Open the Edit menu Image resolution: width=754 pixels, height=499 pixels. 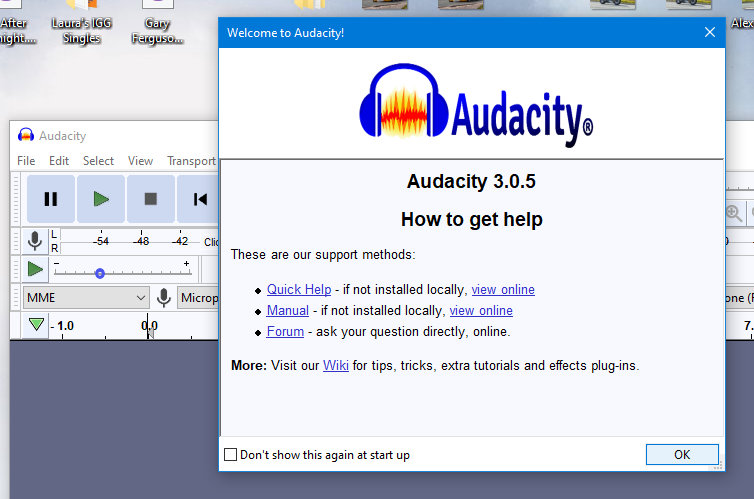pyautogui.click(x=59, y=161)
